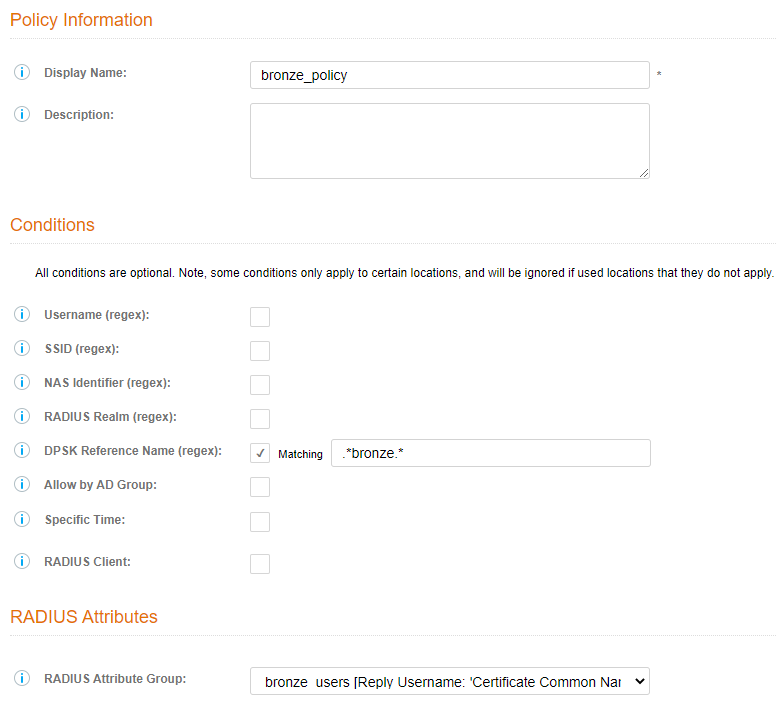The image size is (777, 704).
Task: Enable Allow by AD Group checkbox
Action: pos(260,487)
